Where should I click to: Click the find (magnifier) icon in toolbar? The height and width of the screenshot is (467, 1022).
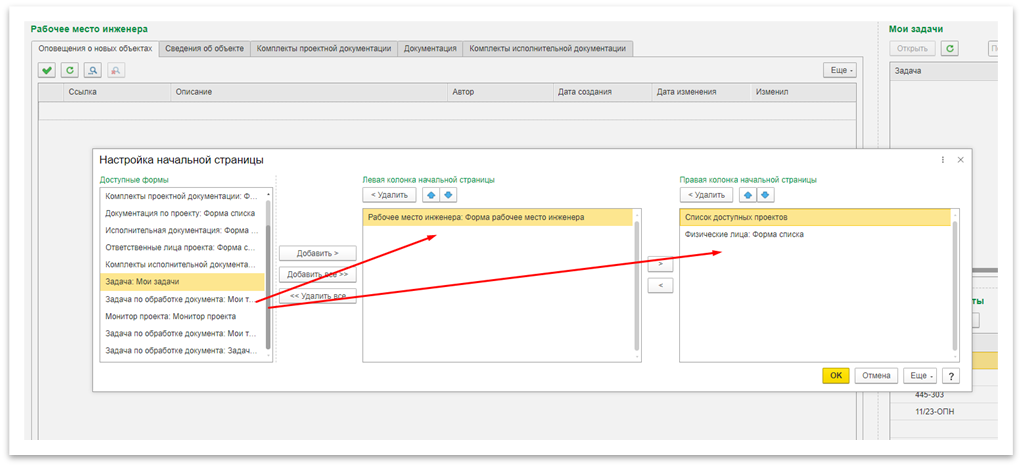(92, 70)
